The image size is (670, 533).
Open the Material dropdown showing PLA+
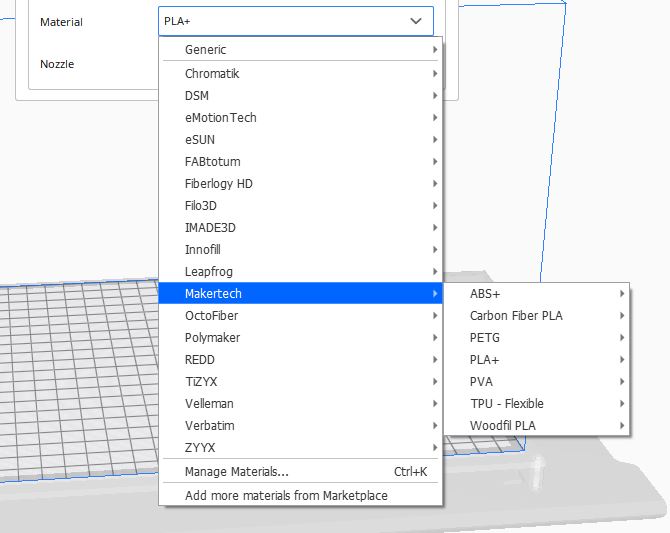(295, 21)
